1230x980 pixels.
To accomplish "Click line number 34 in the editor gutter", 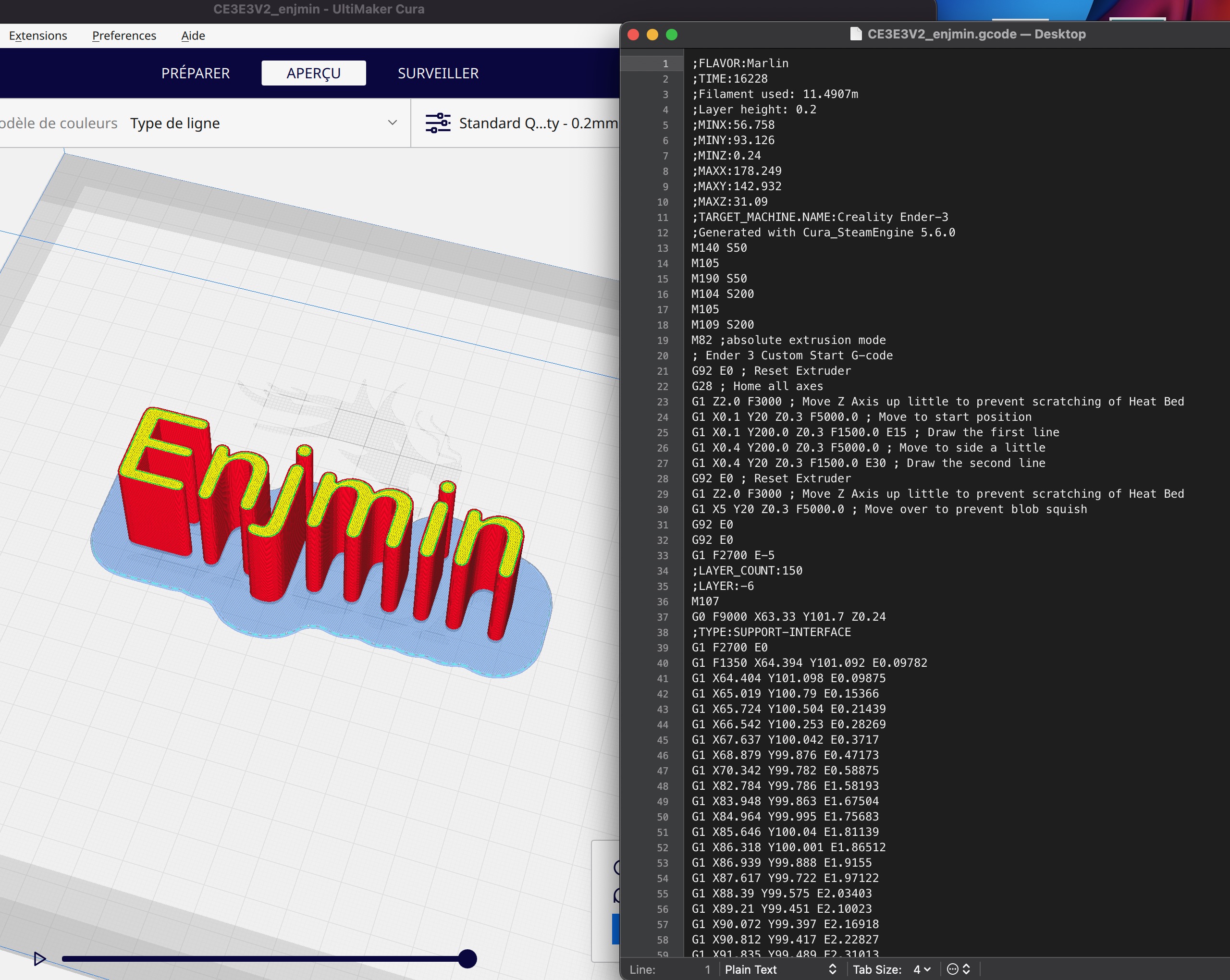I will 663,571.
